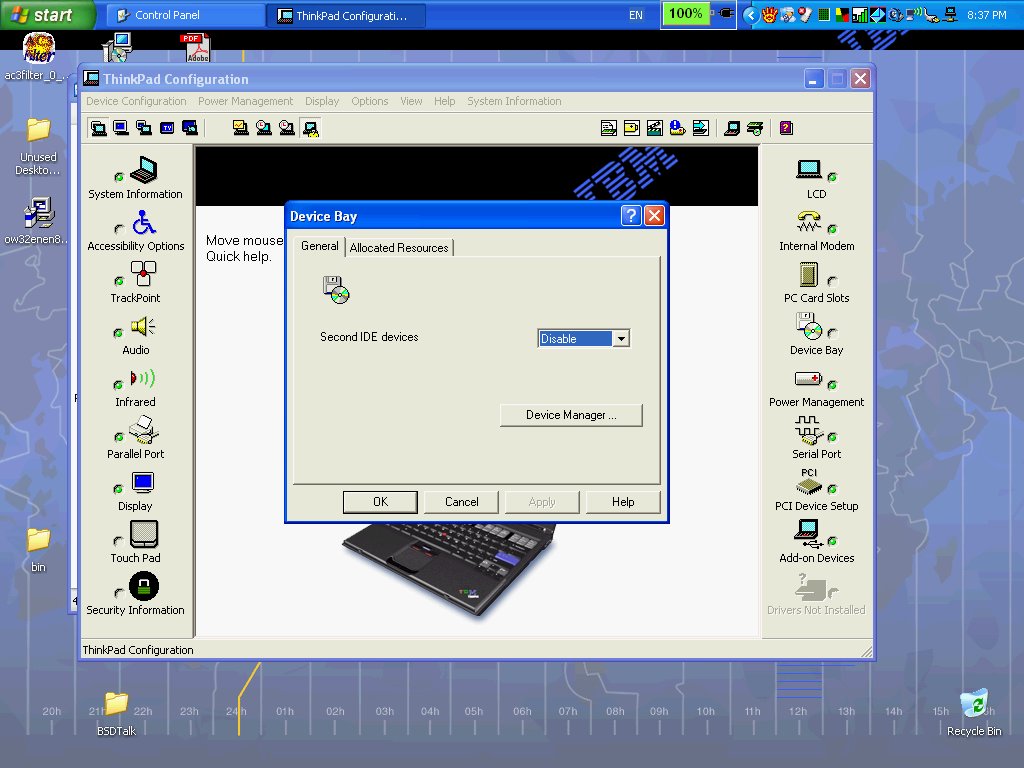Open the Power Management menu in menu bar
Screen dimensions: 1024x768
click(x=246, y=101)
